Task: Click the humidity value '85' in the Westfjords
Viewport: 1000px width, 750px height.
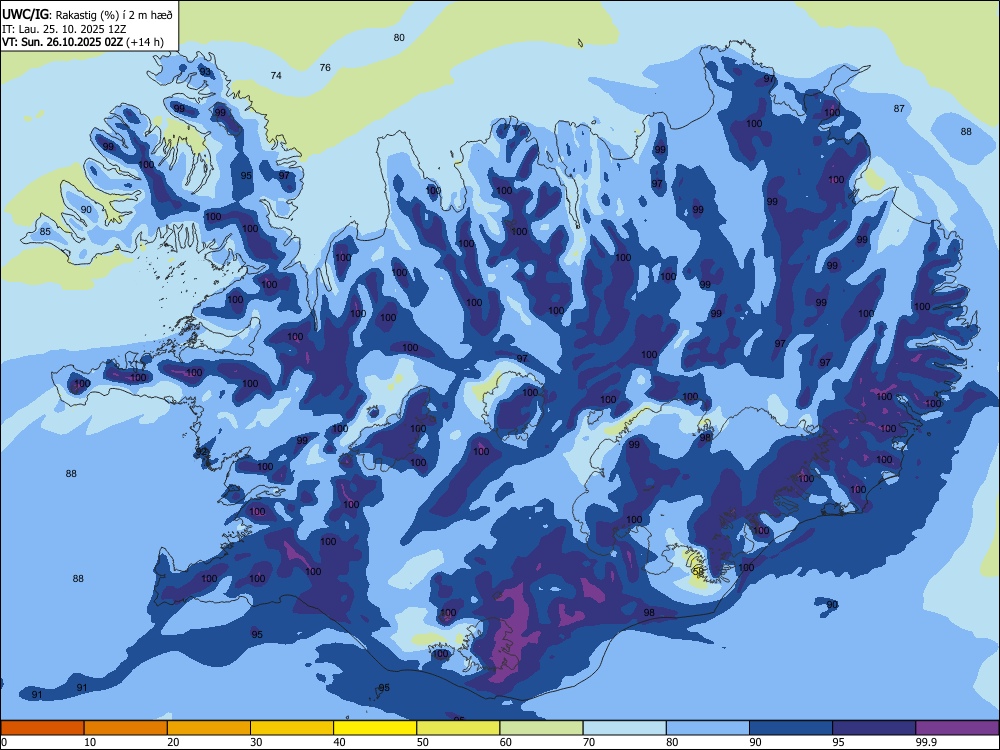Action: [x=45, y=232]
